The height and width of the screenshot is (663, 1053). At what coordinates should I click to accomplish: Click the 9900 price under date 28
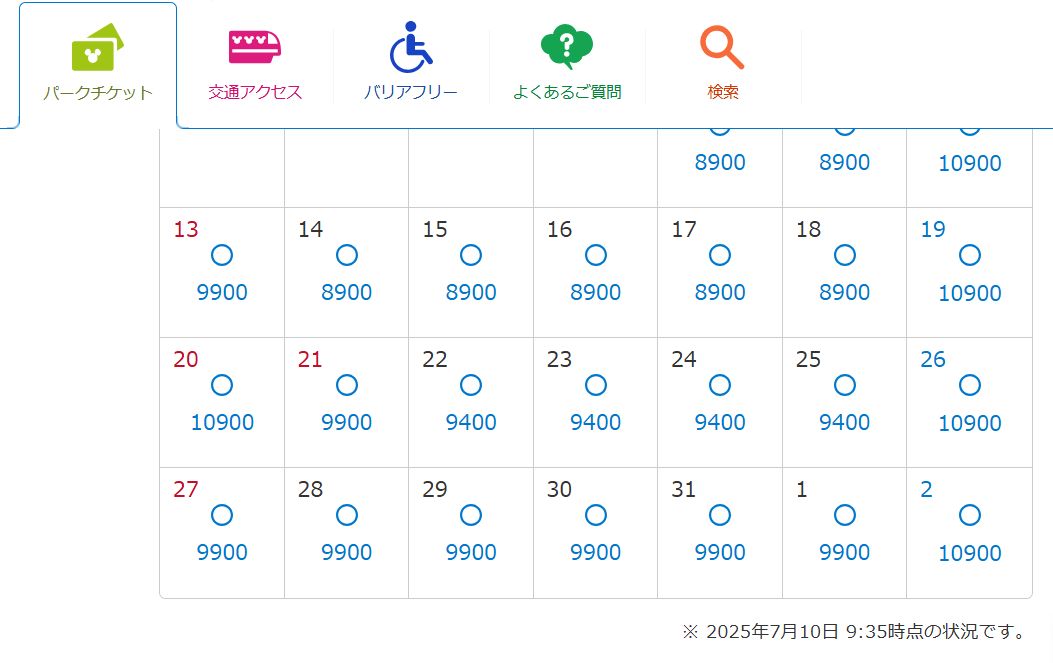pos(347,552)
